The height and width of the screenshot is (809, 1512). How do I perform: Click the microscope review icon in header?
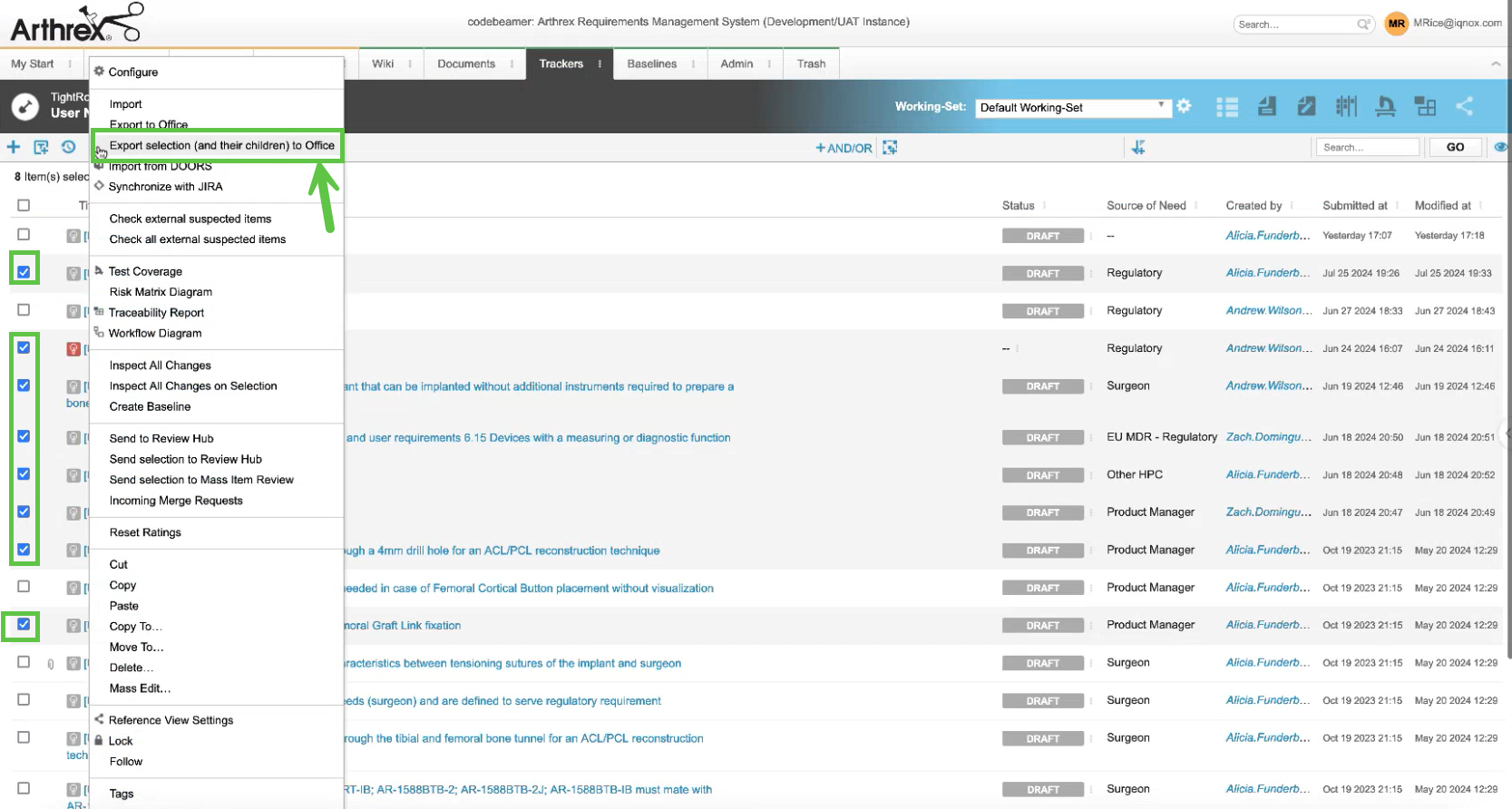pyautogui.click(x=1385, y=107)
